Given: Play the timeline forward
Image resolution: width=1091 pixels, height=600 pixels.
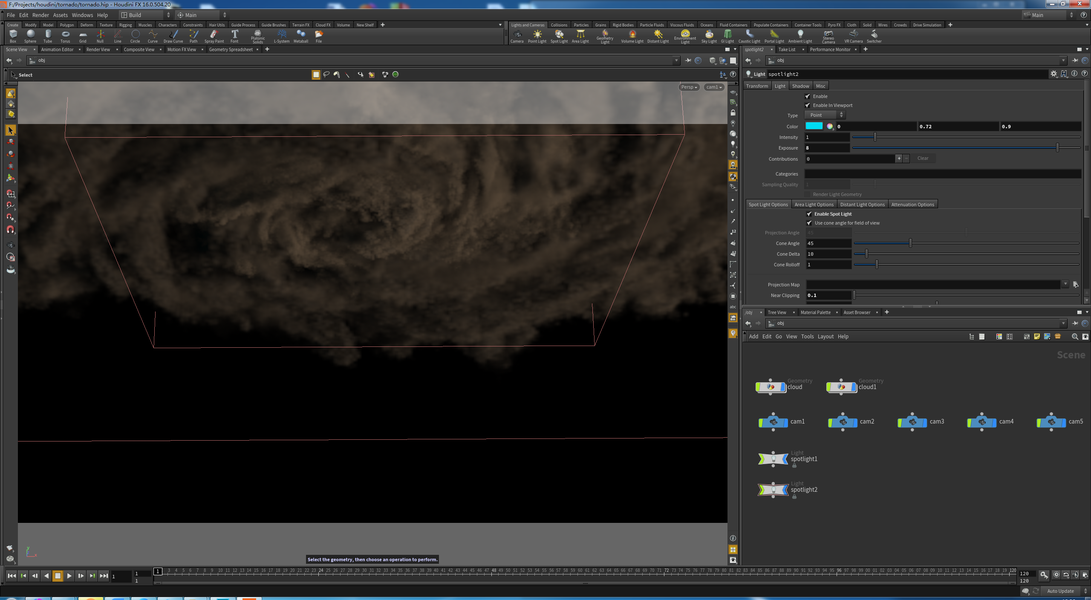Looking at the screenshot, I should [x=69, y=576].
